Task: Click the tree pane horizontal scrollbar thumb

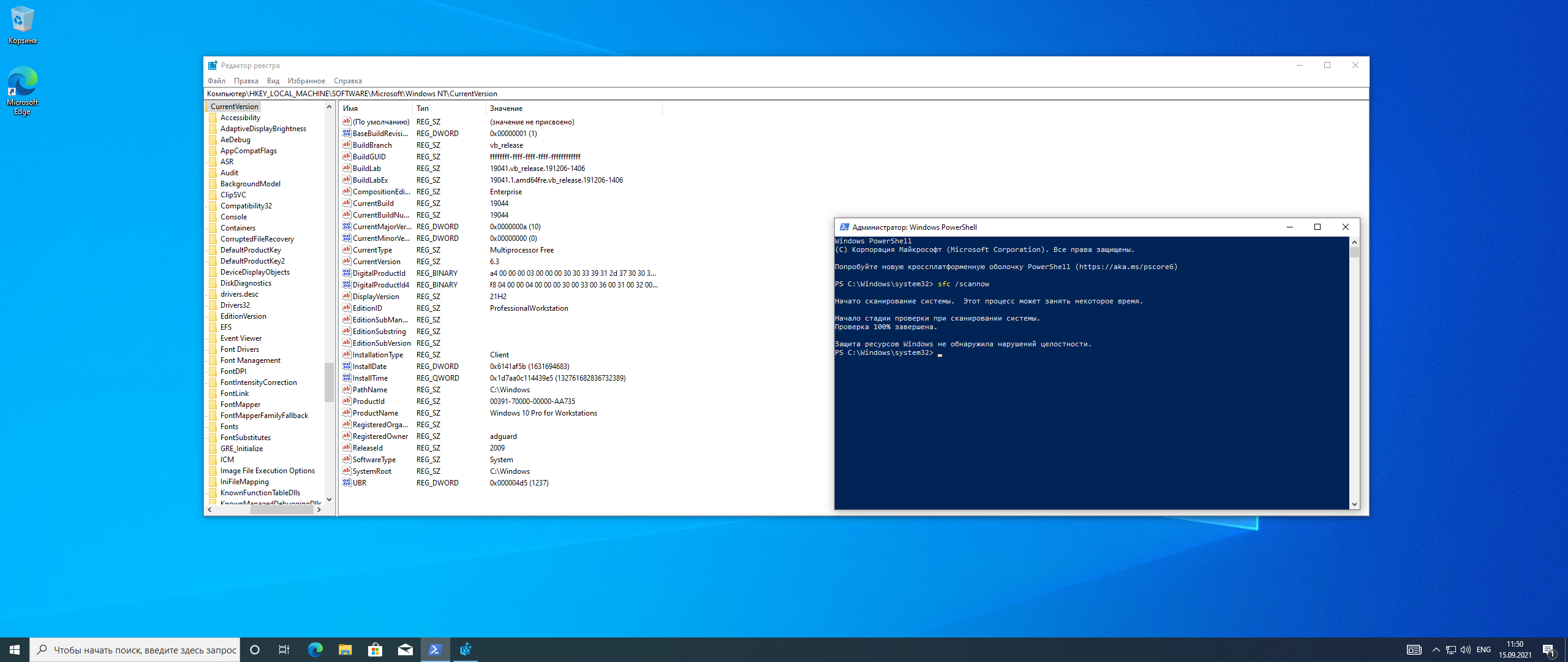Action: (x=282, y=510)
